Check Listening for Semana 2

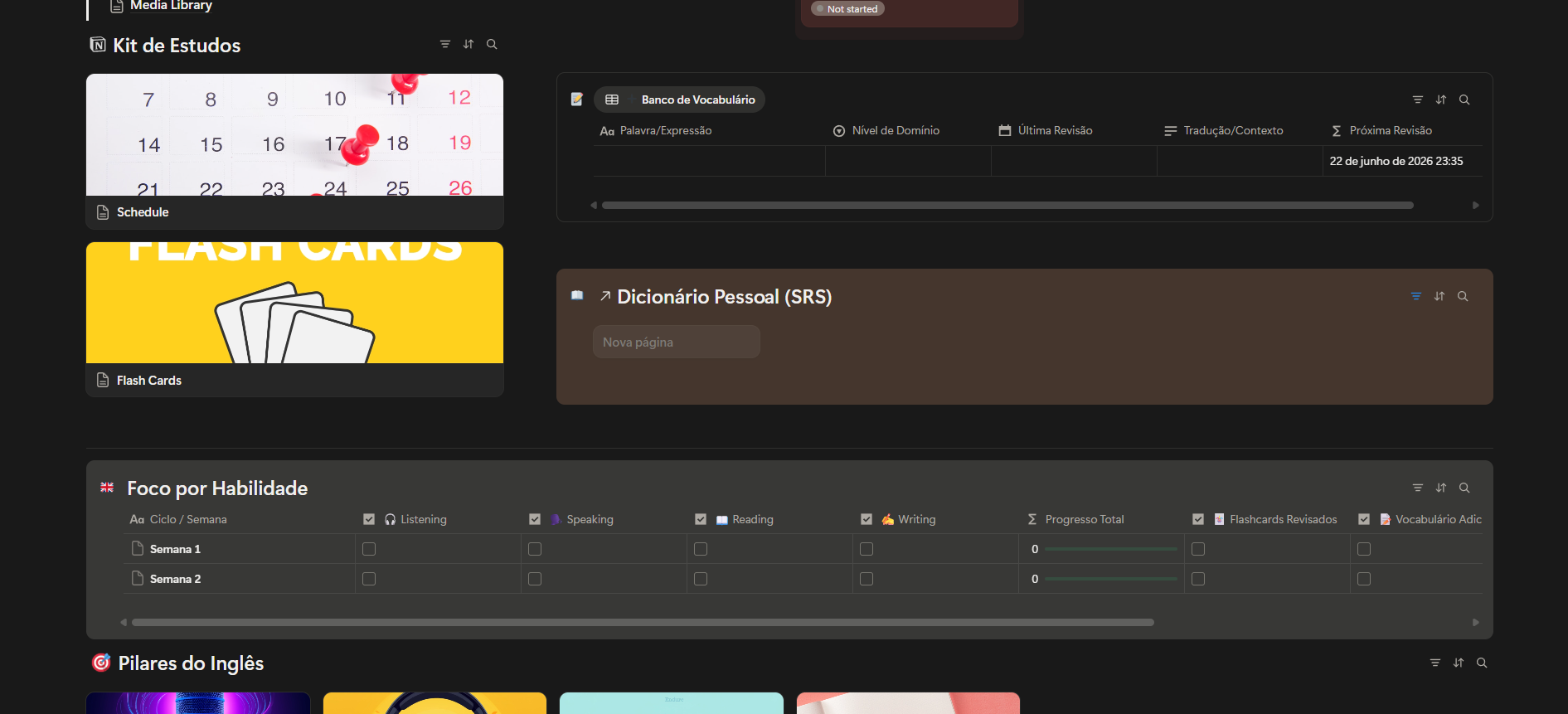coord(369,579)
